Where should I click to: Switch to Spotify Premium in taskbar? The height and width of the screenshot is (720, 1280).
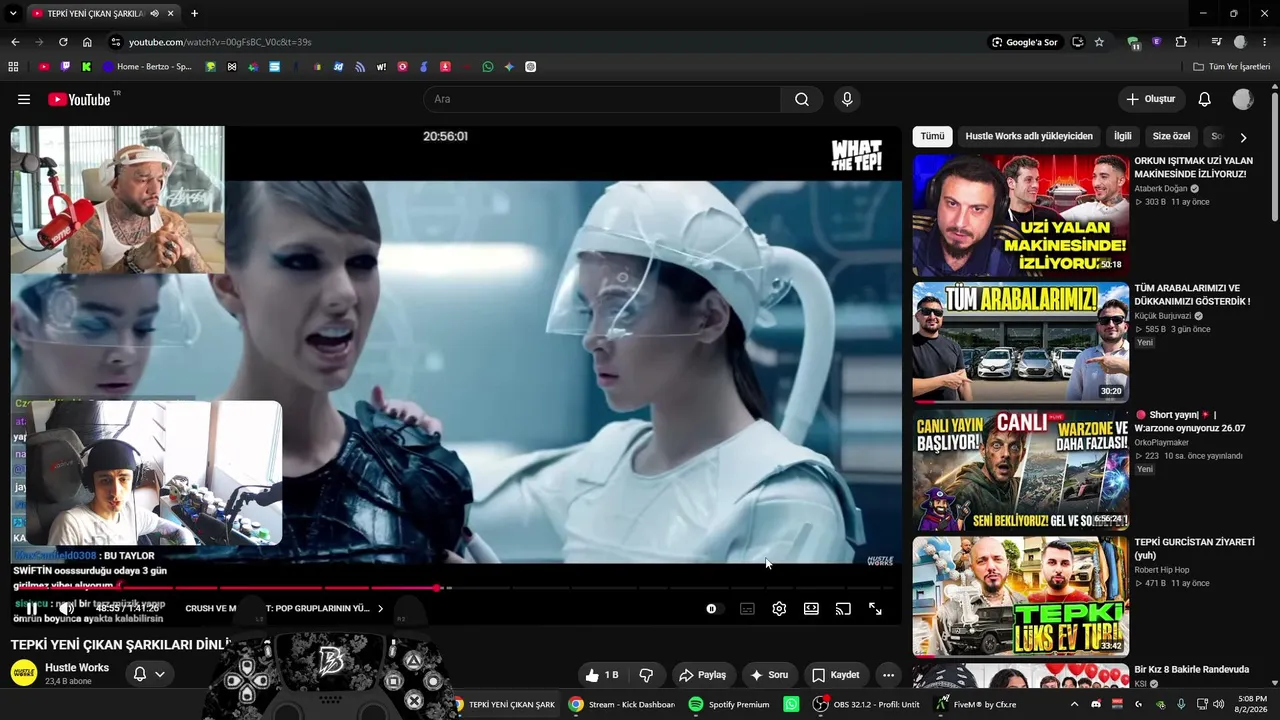(x=729, y=704)
